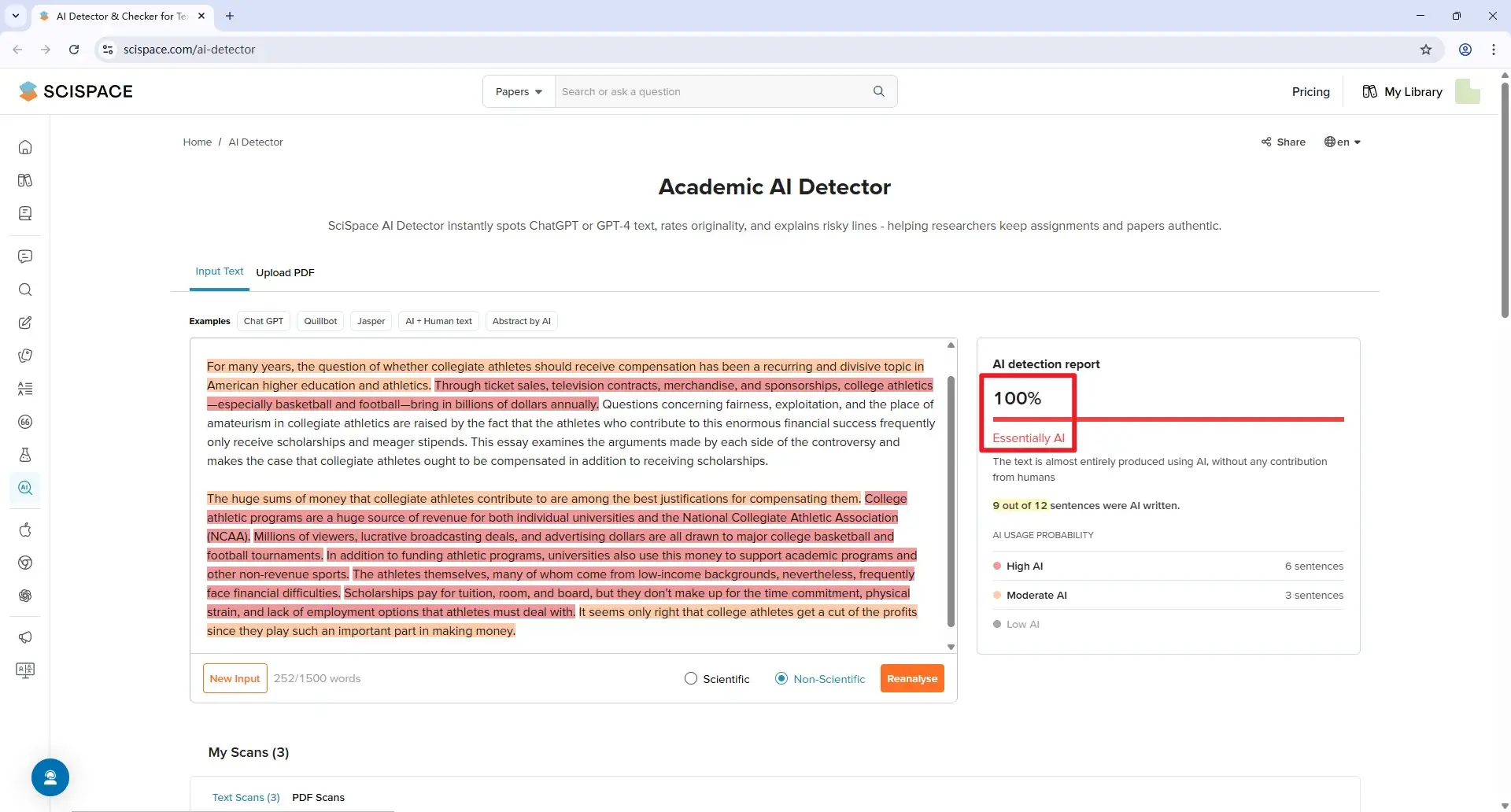This screenshot has width=1511, height=812.
Task: Click the AI Detector breadcrumb
Action: (255, 142)
